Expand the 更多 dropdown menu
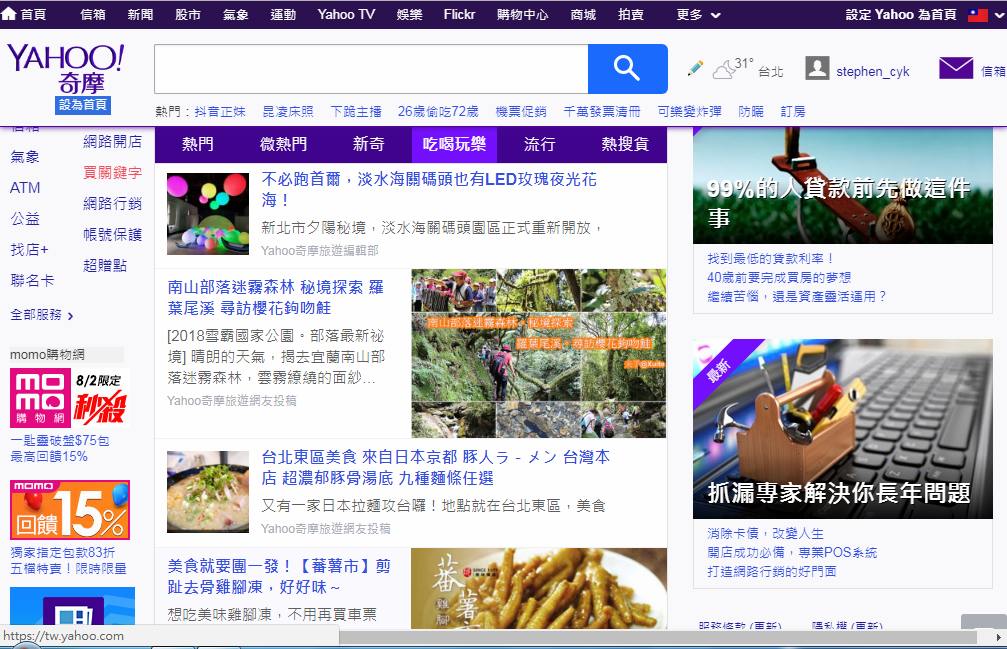The height and width of the screenshot is (649, 1007). (698, 15)
